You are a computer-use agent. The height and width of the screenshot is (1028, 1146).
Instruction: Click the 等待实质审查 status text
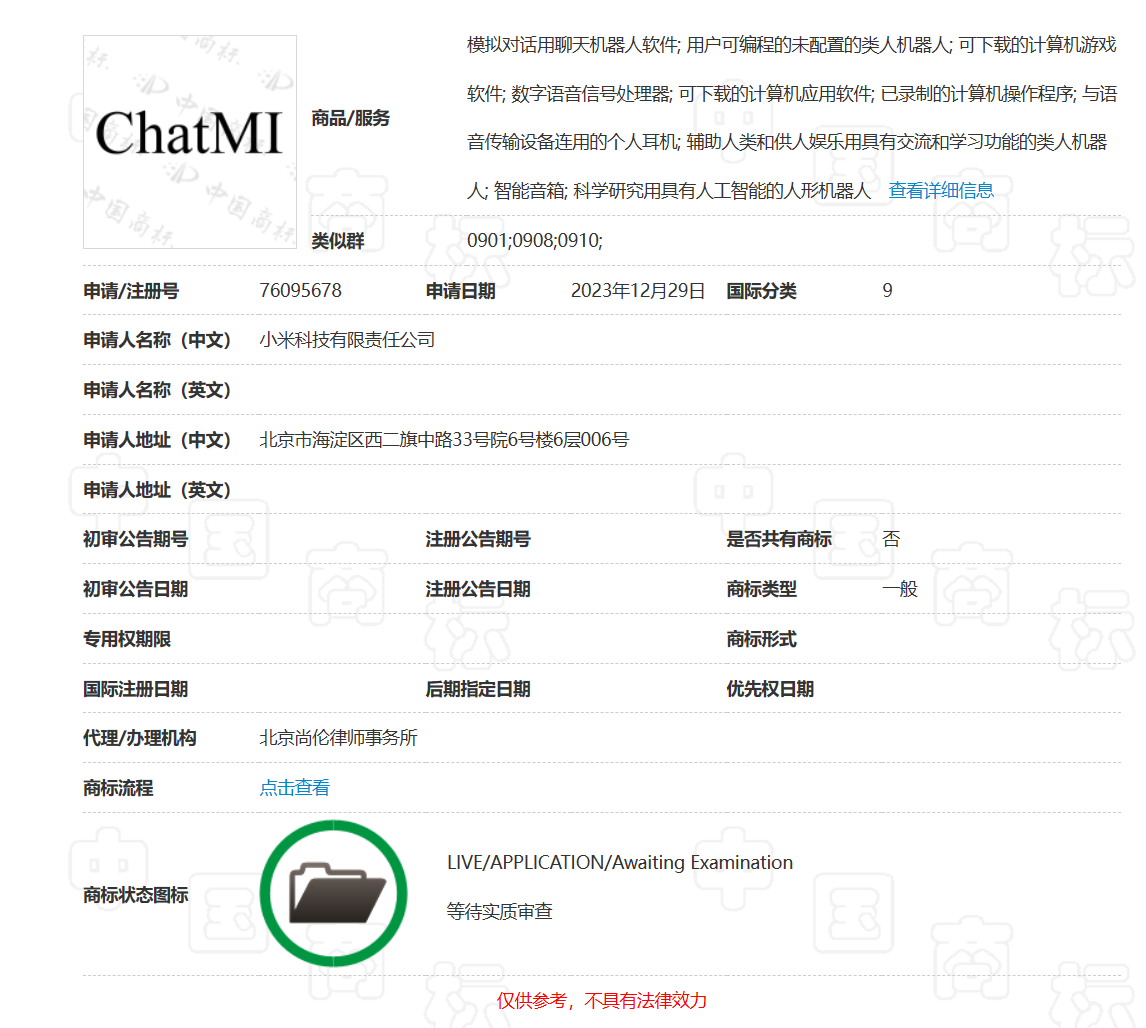coord(499,911)
